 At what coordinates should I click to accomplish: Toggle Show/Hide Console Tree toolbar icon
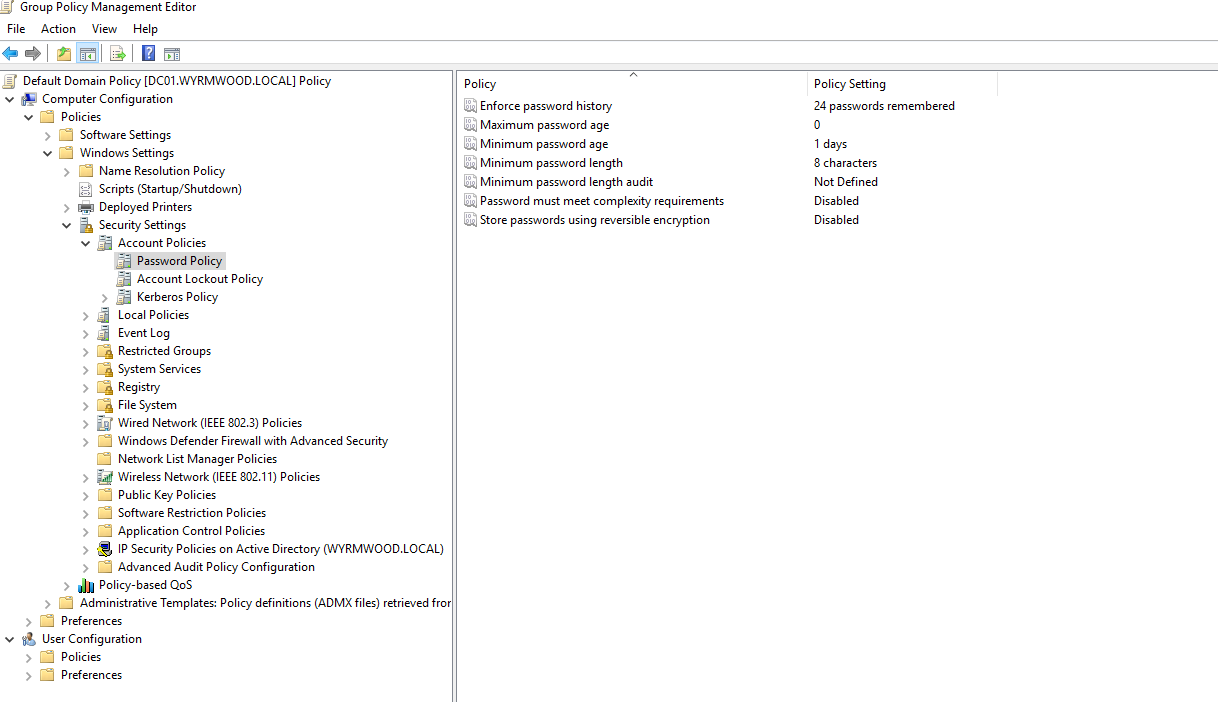[x=88, y=54]
